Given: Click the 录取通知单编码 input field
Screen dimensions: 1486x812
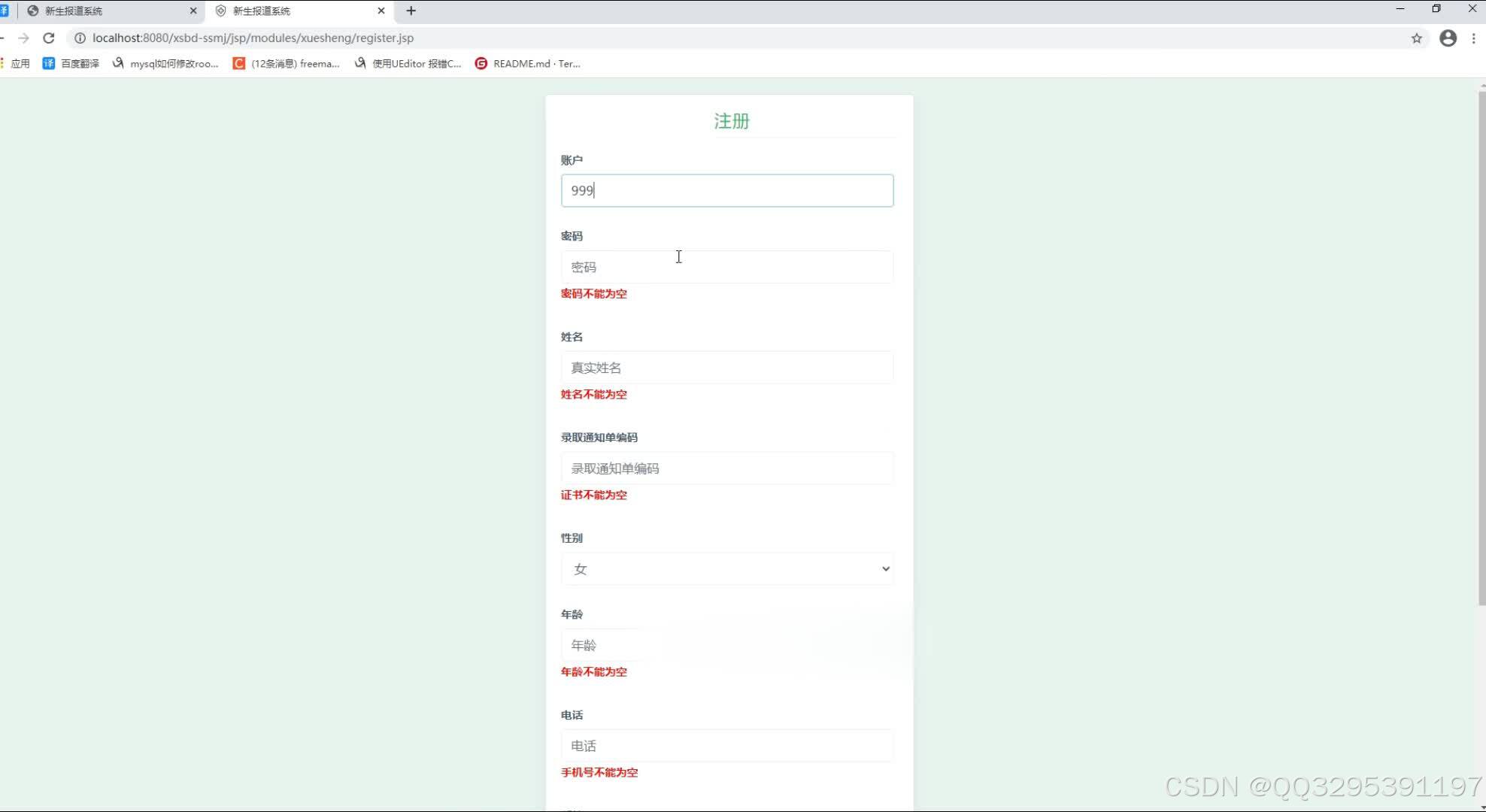Looking at the screenshot, I should click(727, 468).
